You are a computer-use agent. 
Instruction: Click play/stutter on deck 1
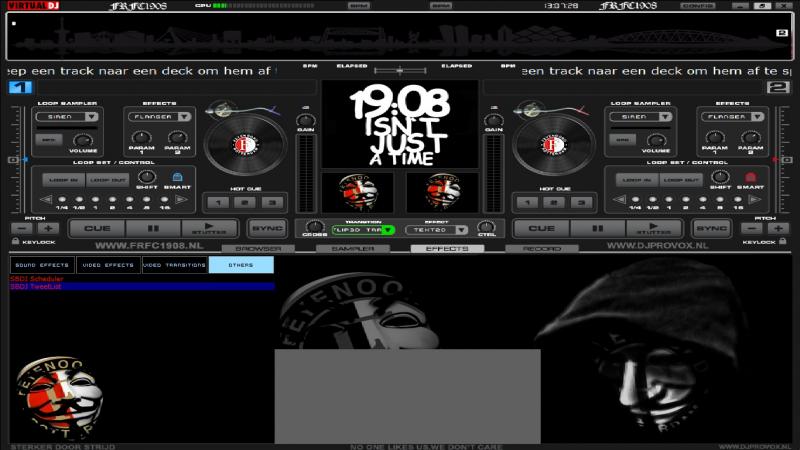pyautogui.click(x=209, y=228)
